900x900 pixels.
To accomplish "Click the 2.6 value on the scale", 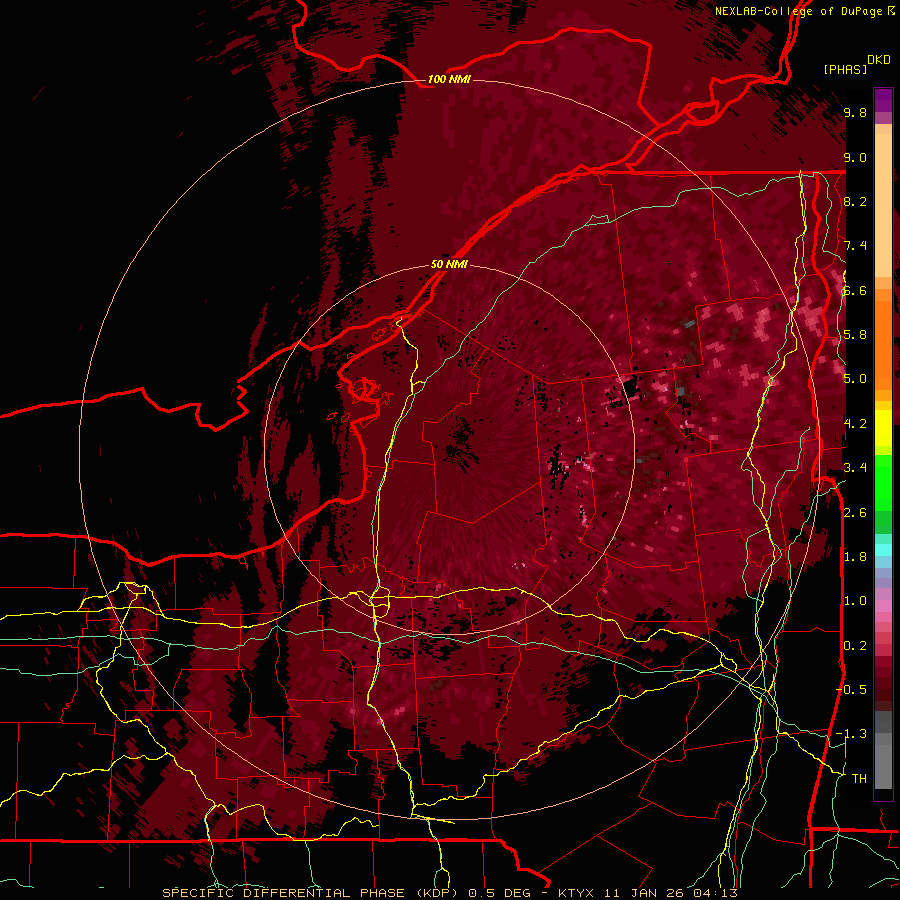I will [855, 513].
